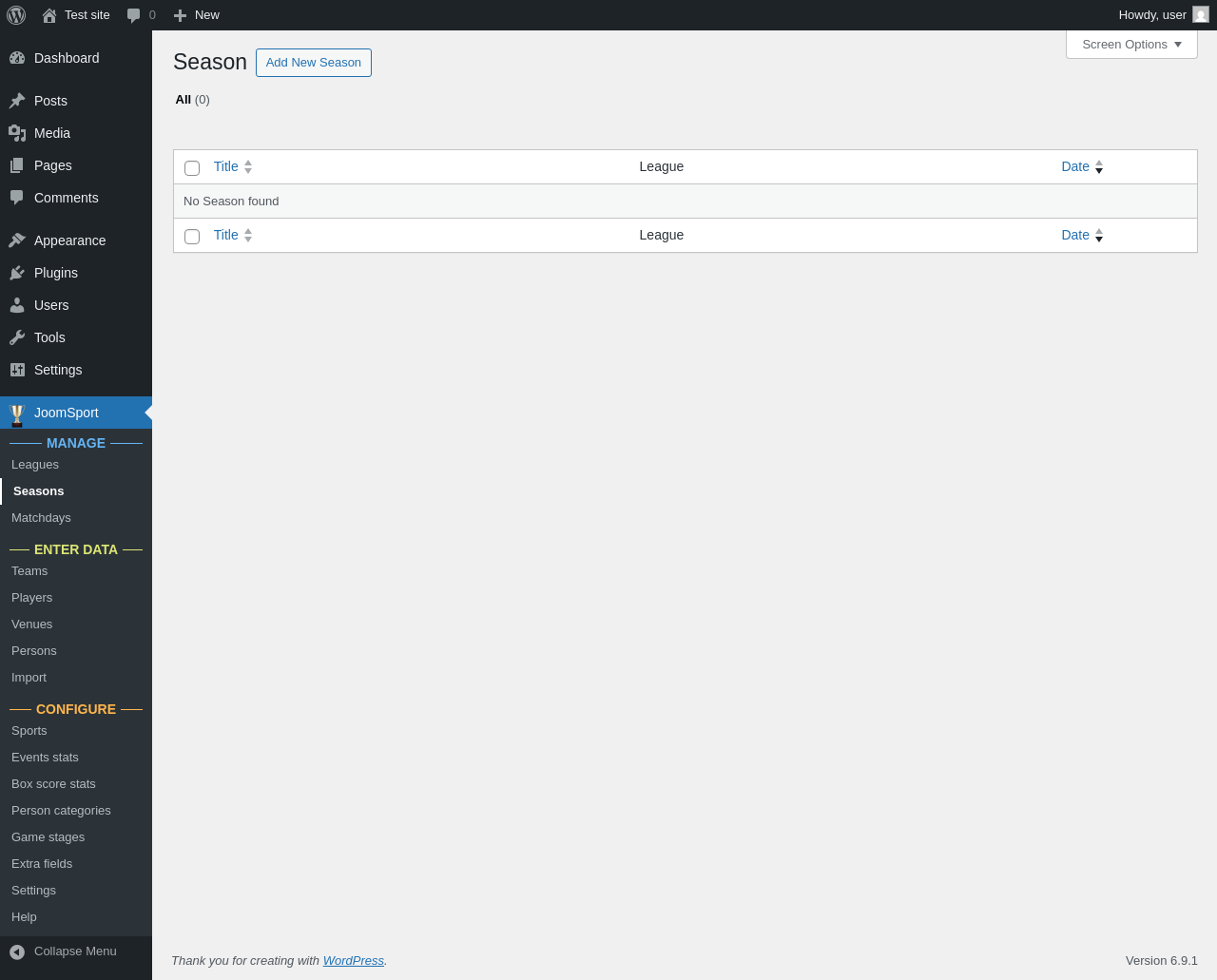1217x980 pixels.
Task: Sort by Date using footer arrows
Action: tap(1099, 235)
